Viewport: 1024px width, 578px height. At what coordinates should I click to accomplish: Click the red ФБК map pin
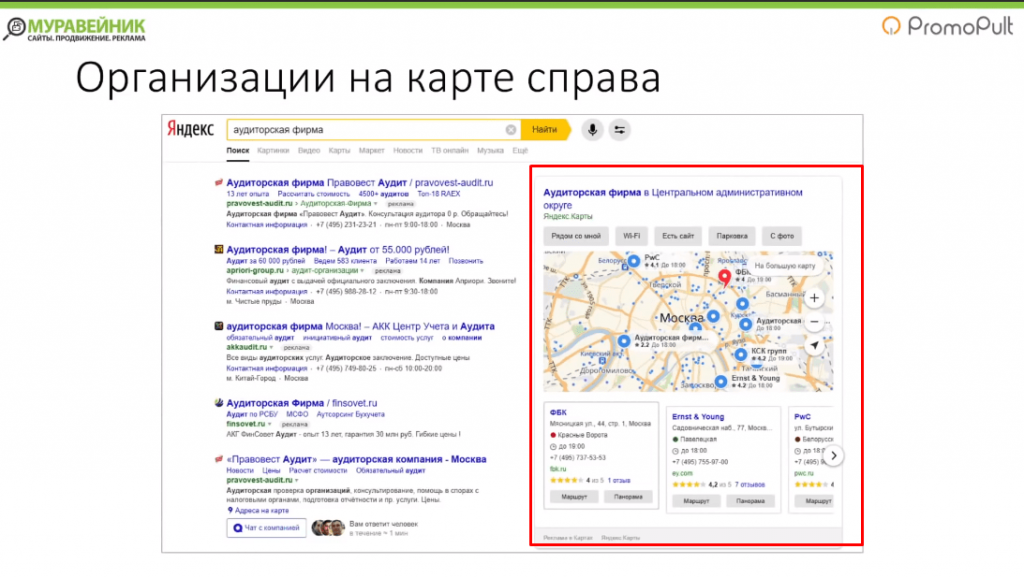pos(724,277)
